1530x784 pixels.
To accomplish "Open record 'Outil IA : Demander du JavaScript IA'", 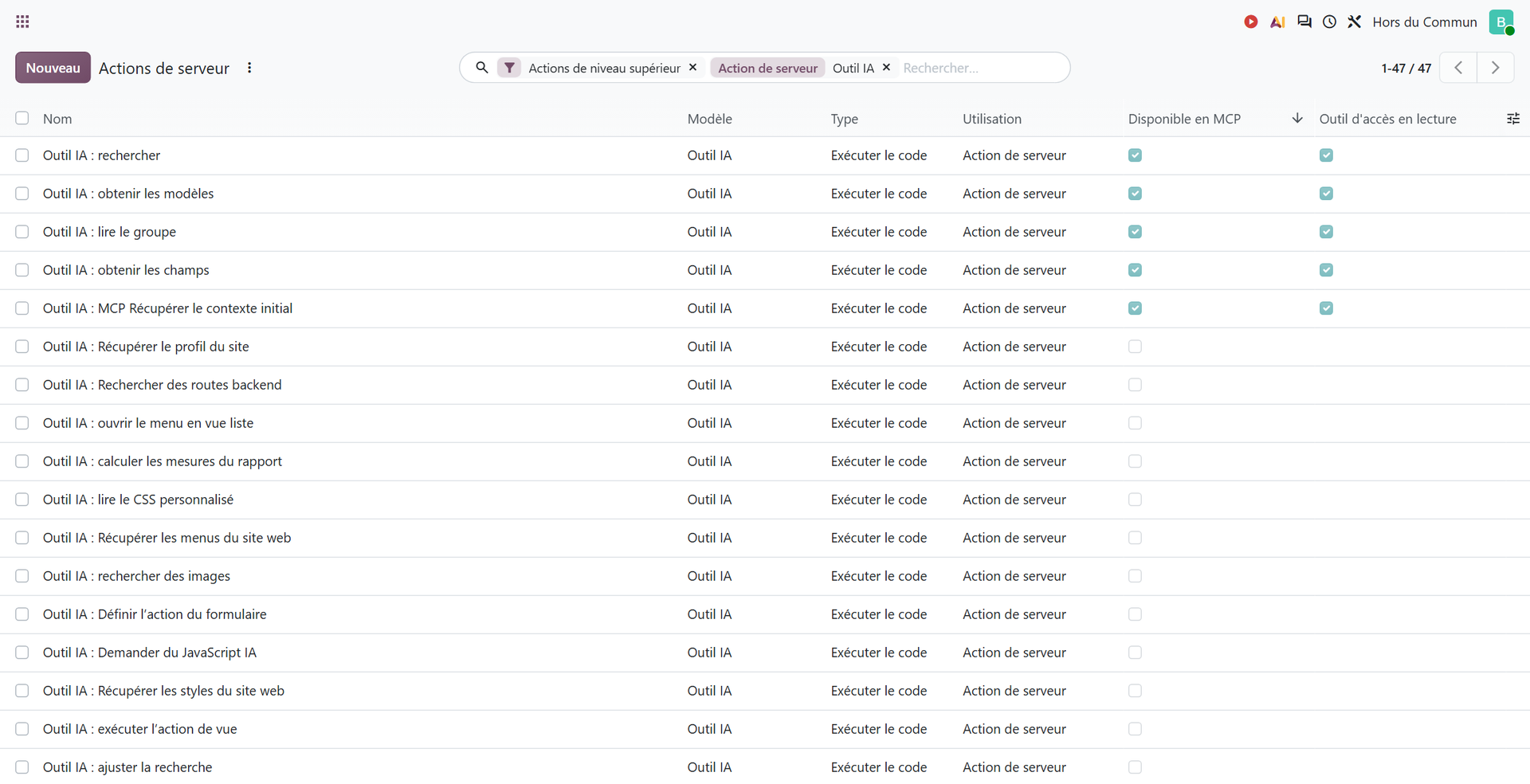I will 150,653.
